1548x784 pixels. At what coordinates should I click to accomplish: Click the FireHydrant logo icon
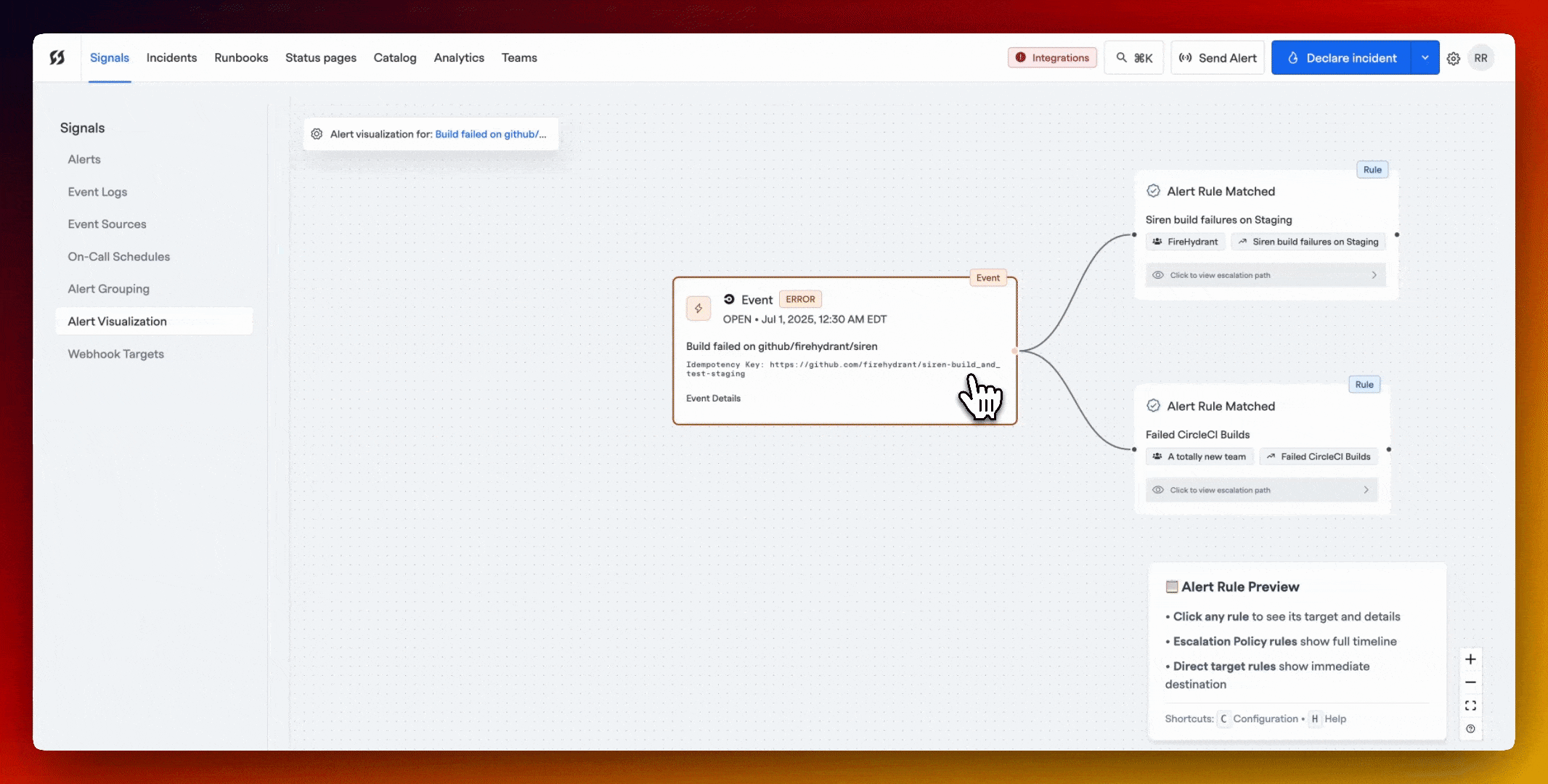click(57, 57)
